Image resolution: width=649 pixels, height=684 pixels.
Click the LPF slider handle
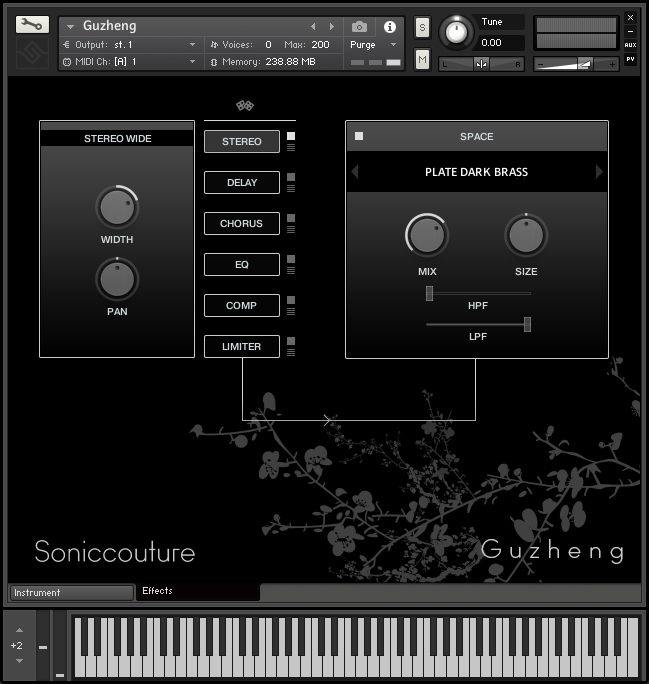527,325
